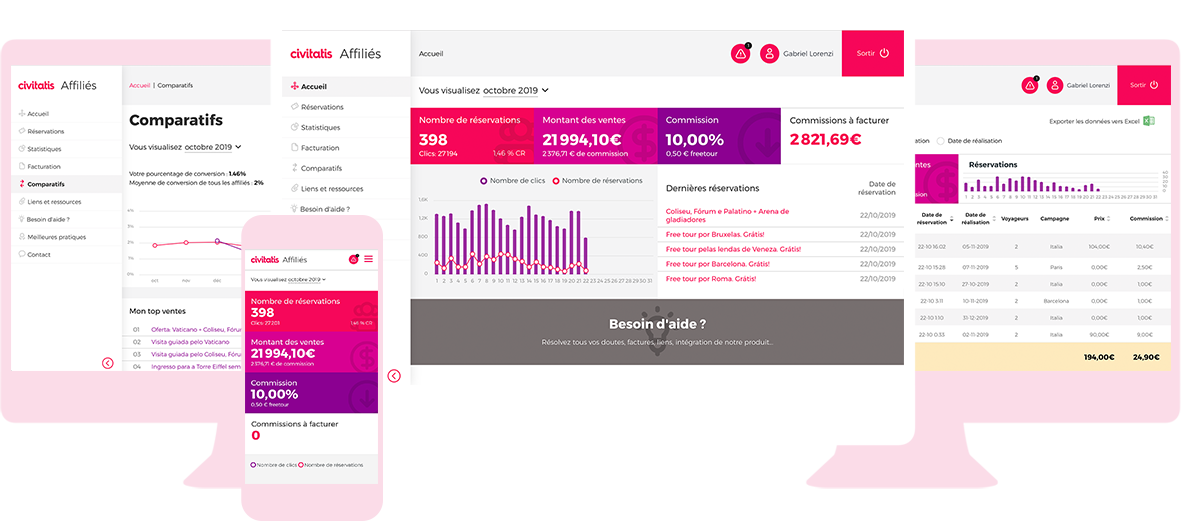Click the "Besoin d'aide ?" gray banner
1181x521 pixels.
click(657, 332)
